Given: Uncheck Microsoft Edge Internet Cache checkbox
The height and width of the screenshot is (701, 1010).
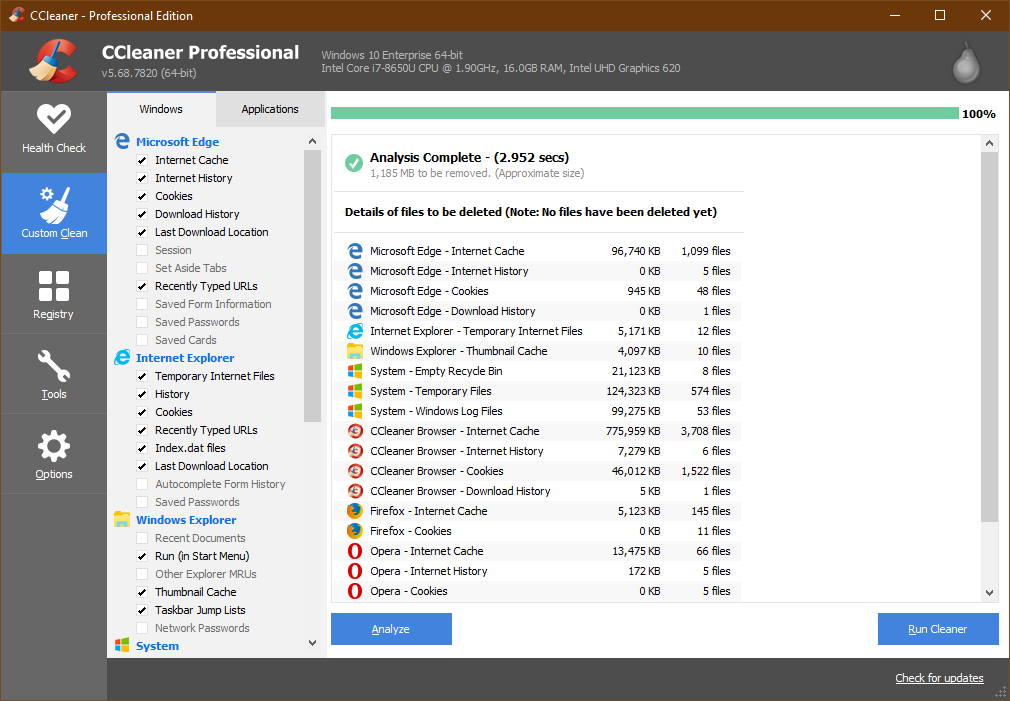Looking at the screenshot, I should pyautogui.click(x=142, y=160).
